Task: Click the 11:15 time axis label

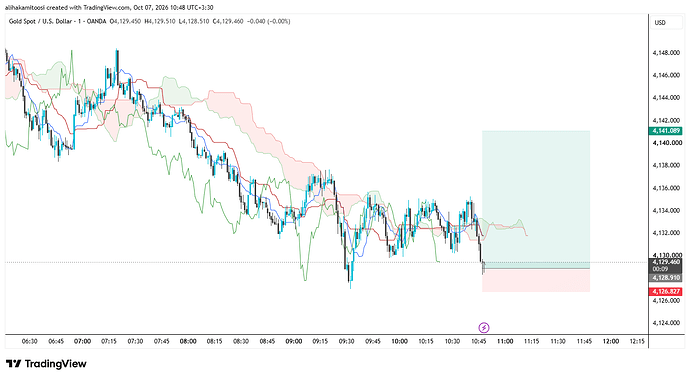Action: coord(531,341)
